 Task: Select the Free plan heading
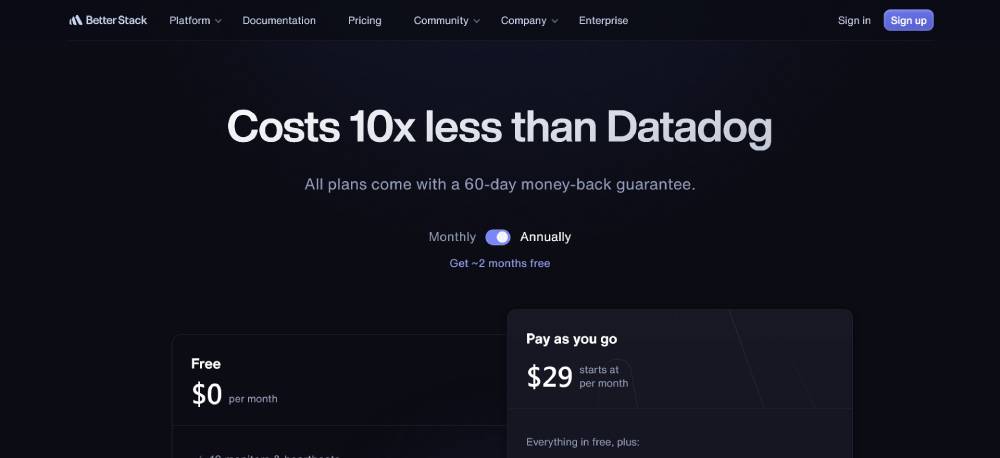[x=205, y=364]
